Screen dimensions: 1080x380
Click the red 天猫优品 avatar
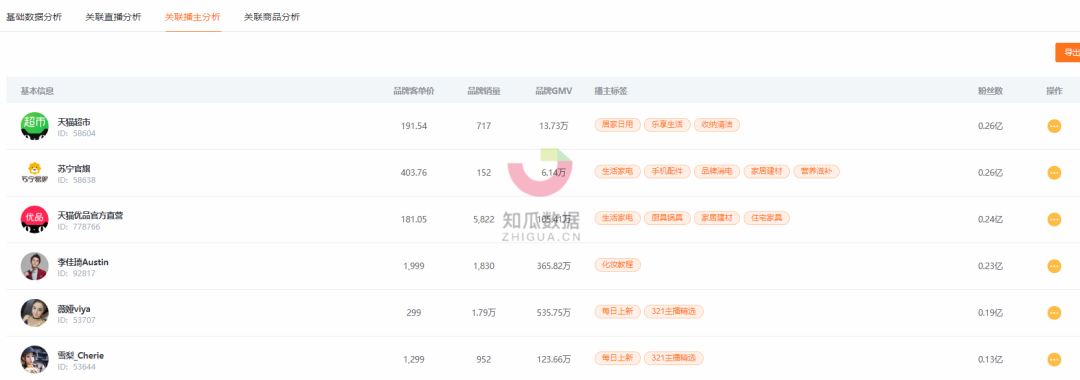point(34,220)
